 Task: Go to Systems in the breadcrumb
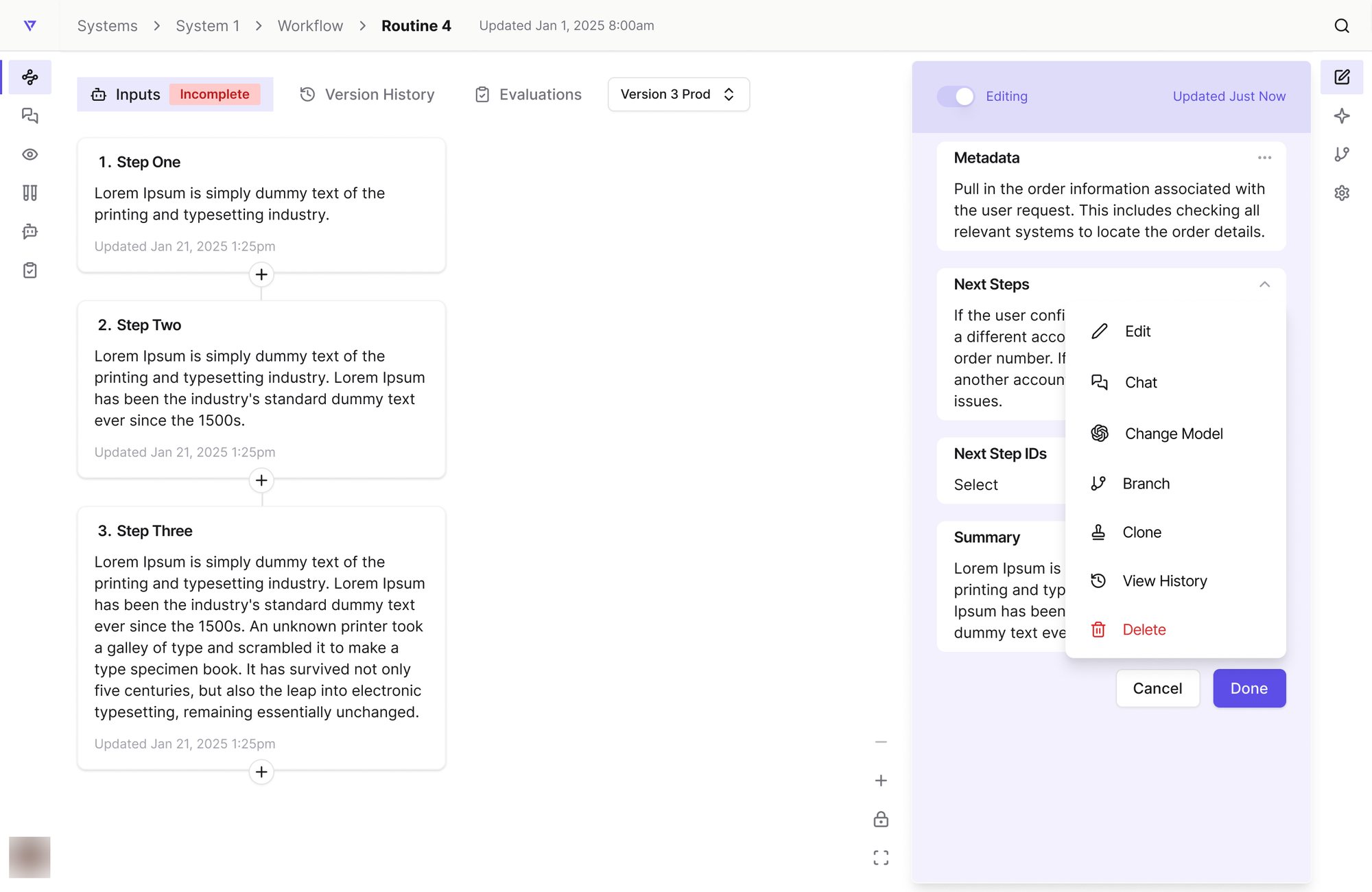[x=107, y=25]
